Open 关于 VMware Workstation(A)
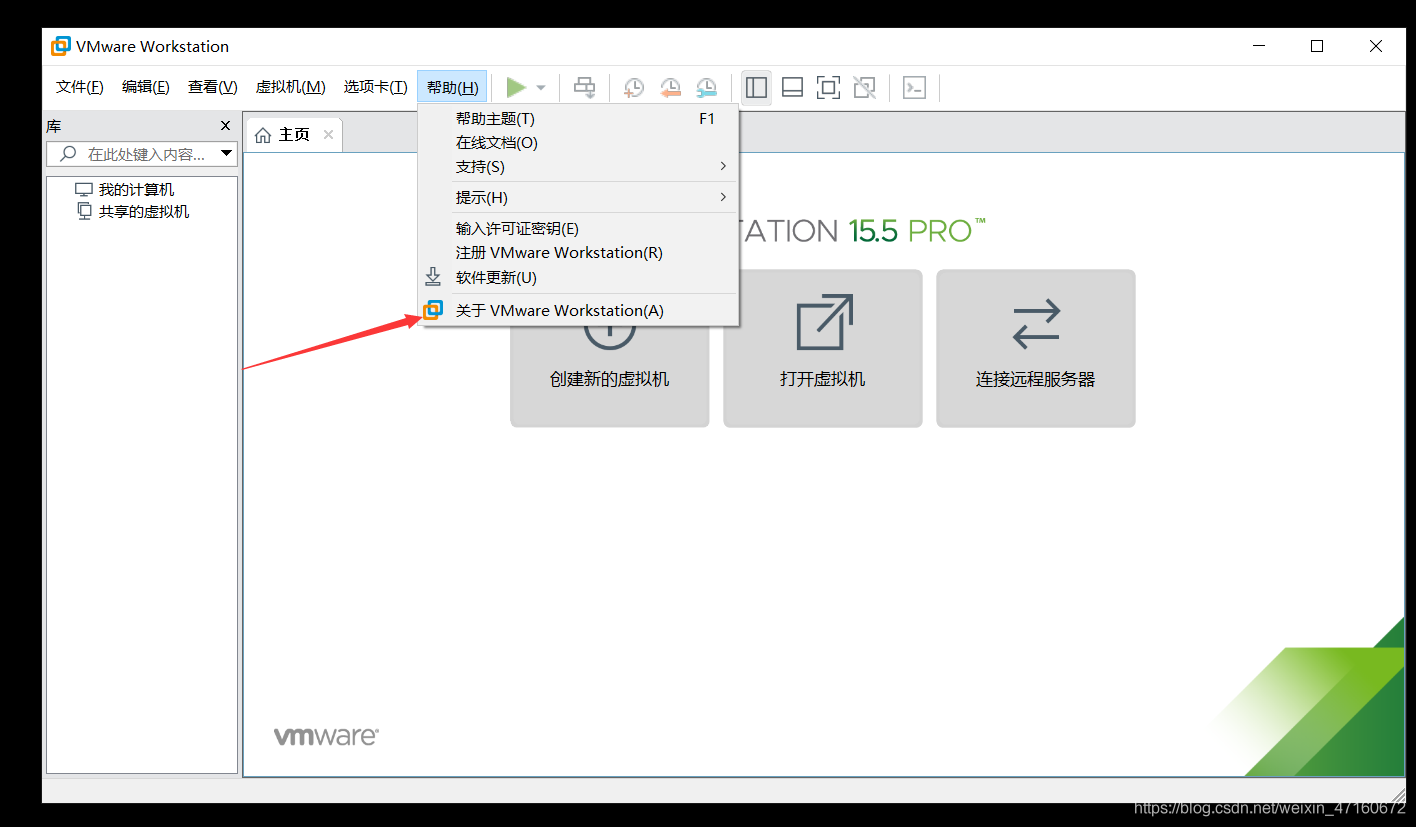 pyautogui.click(x=579, y=310)
